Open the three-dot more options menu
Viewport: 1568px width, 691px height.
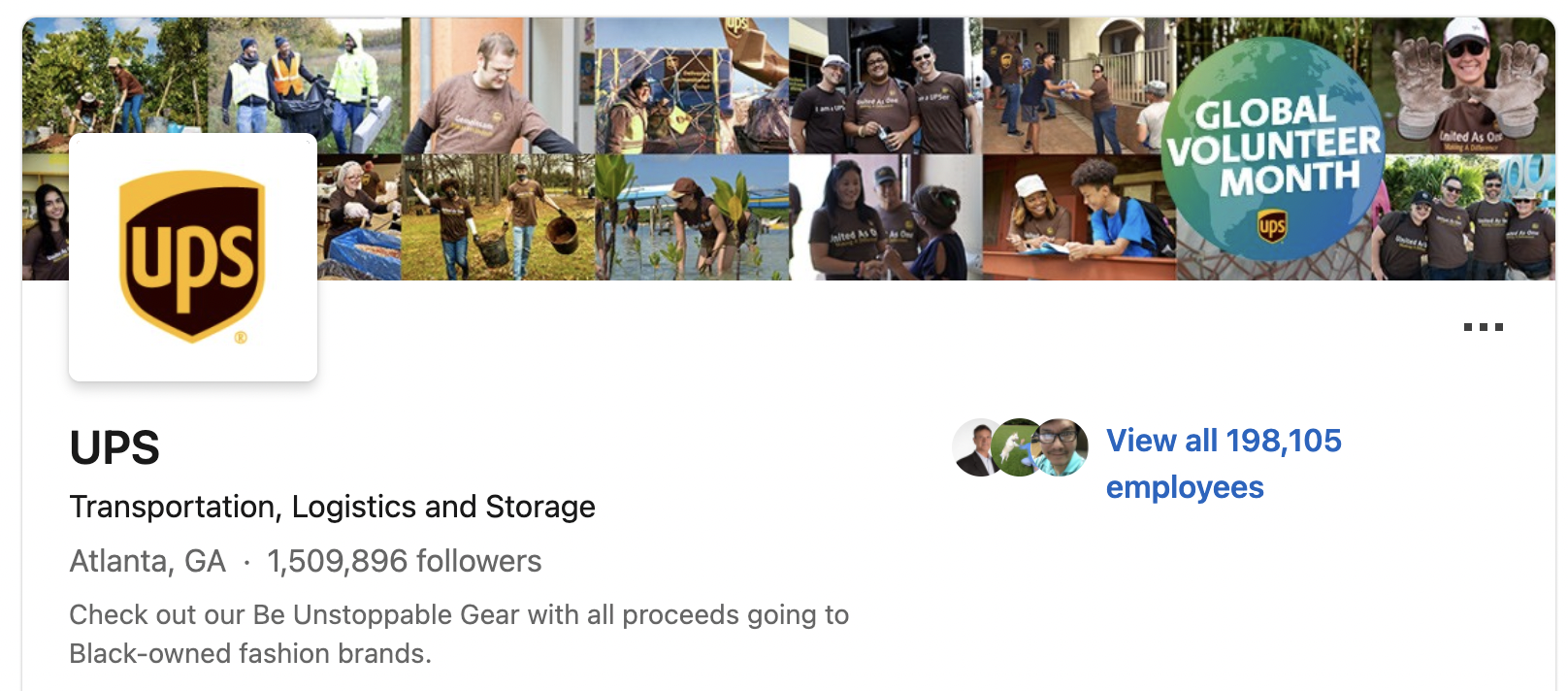click(x=1483, y=327)
